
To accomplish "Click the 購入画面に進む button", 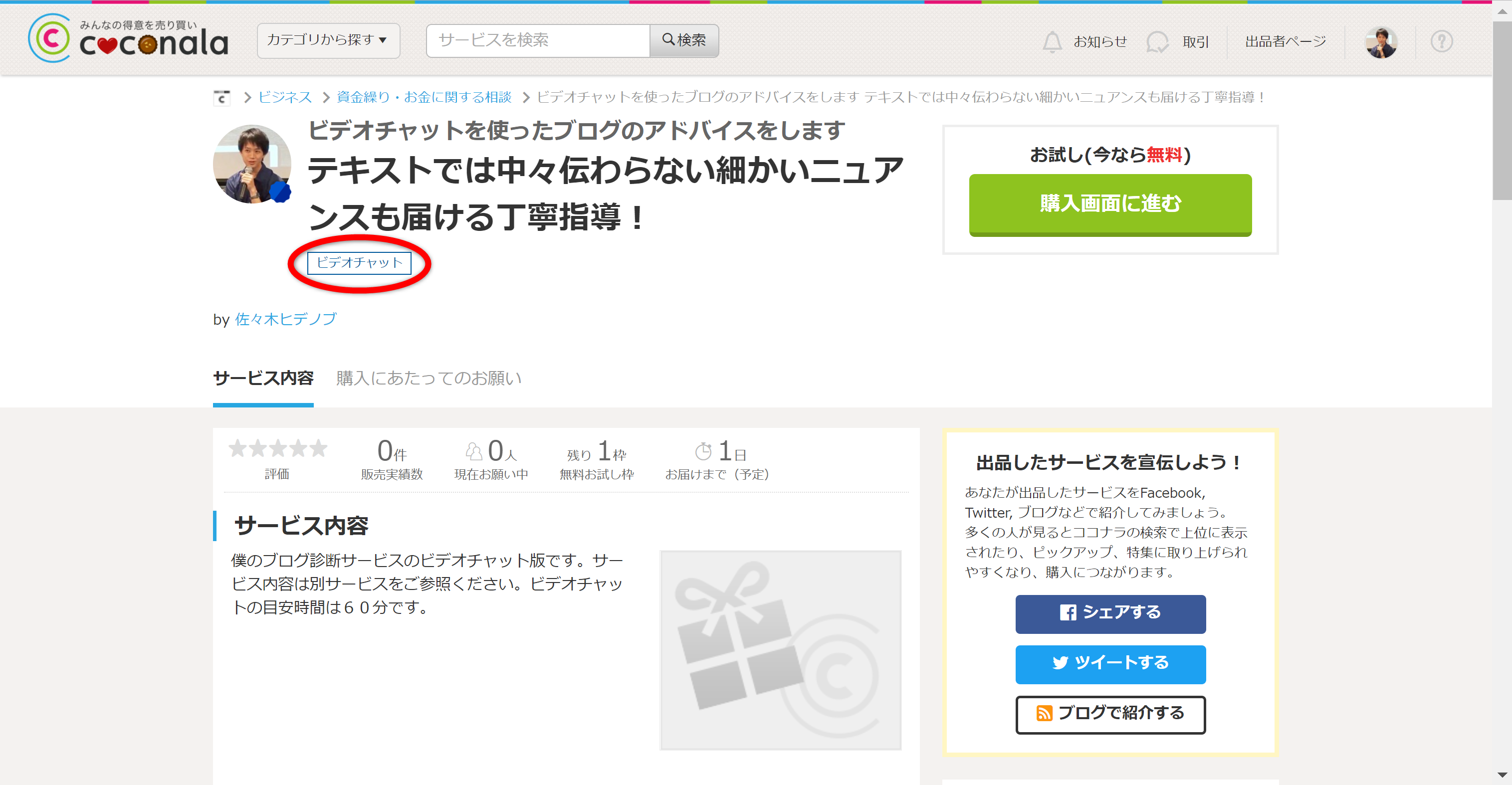I will (1109, 204).
